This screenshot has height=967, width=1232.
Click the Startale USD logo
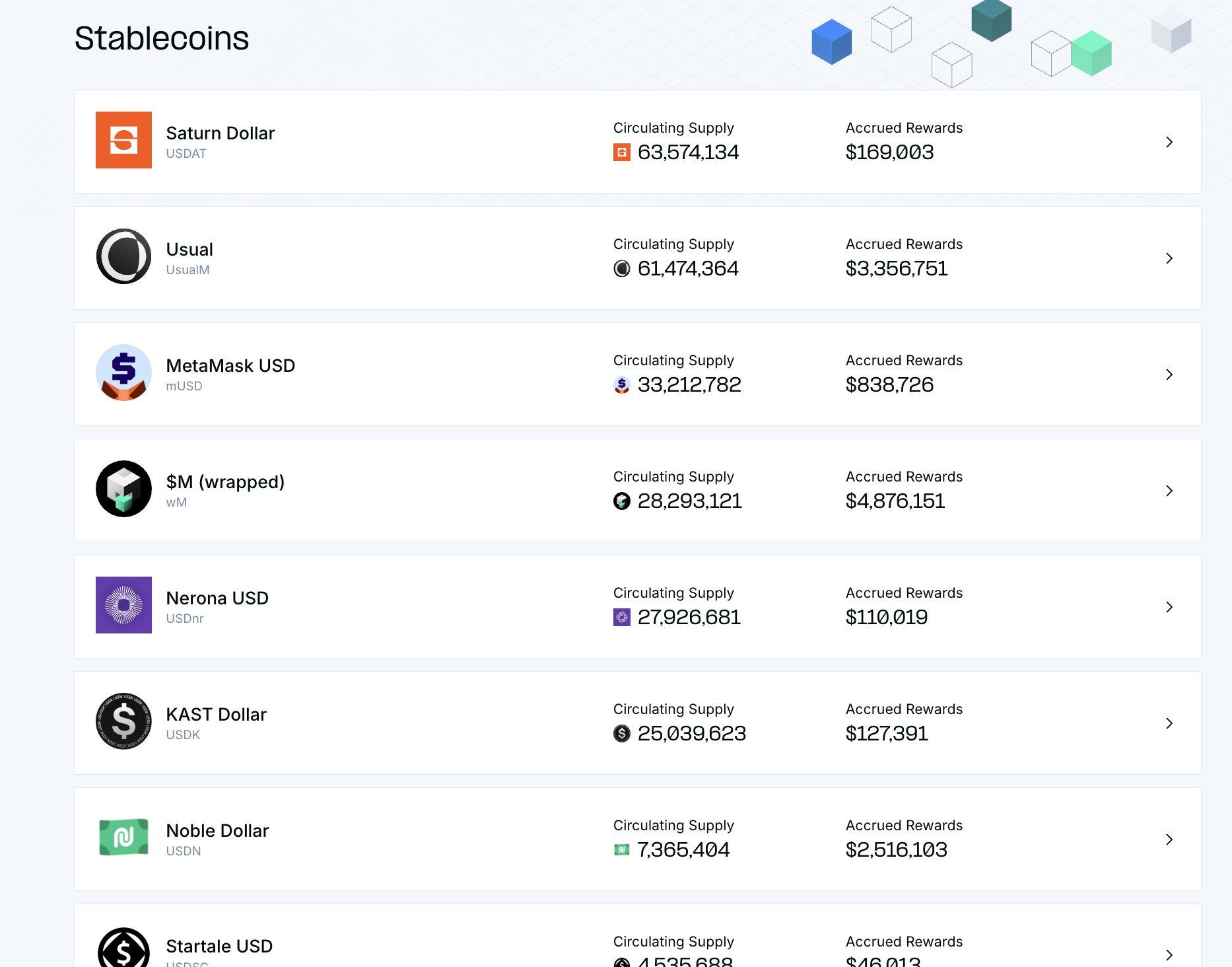pyautogui.click(x=123, y=948)
